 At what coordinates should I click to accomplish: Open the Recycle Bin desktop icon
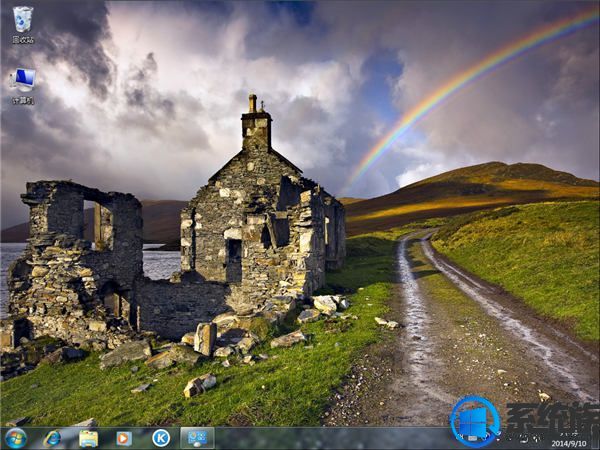23,24
